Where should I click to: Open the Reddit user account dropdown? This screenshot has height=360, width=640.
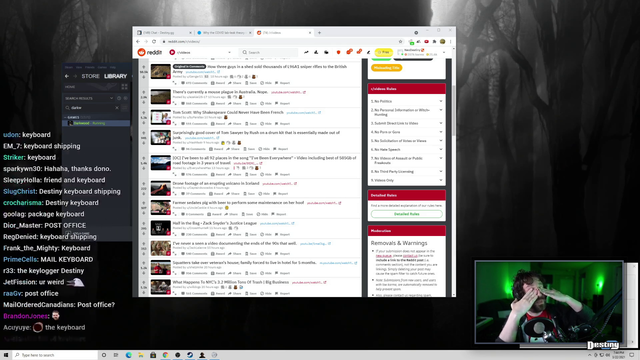(422, 52)
